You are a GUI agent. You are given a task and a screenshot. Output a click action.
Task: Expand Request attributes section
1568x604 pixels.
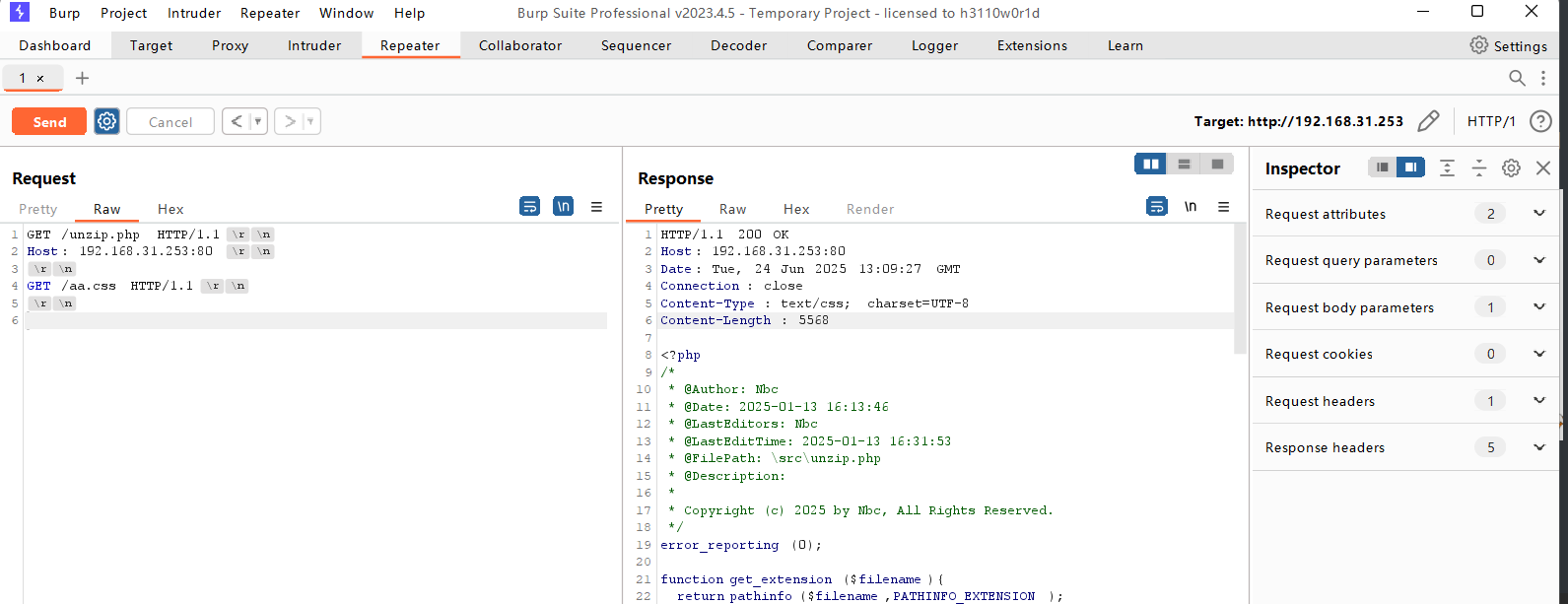click(x=1539, y=214)
